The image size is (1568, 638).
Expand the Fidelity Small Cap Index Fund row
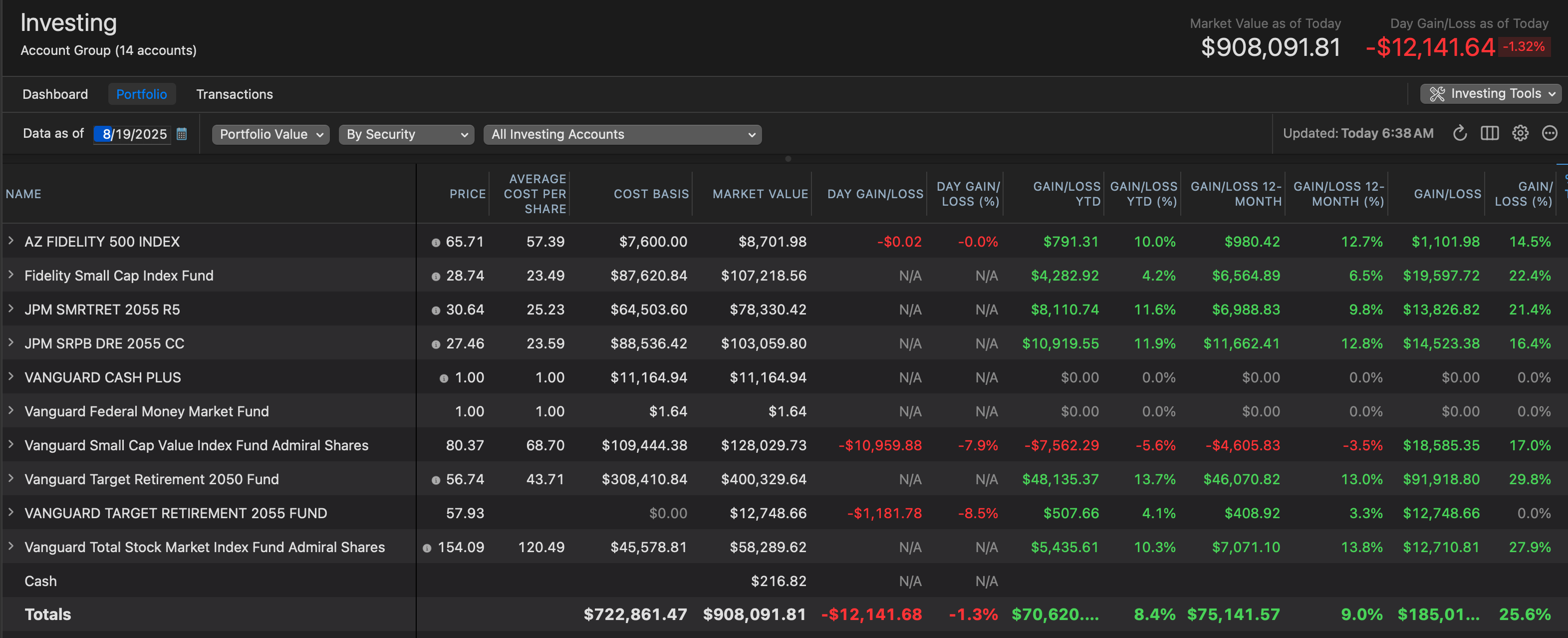pos(11,275)
